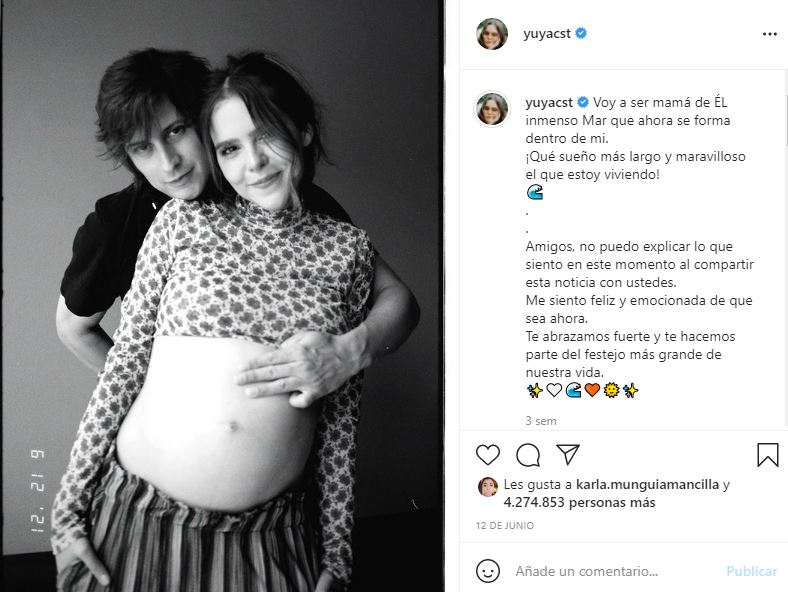The height and width of the screenshot is (592, 788).
Task: Click verified badge next to caption username
Action: coord(583,103)
